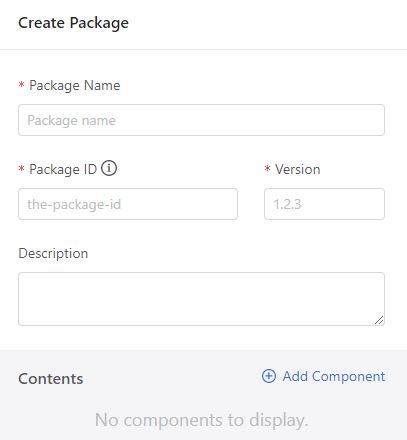
Task: Click the Version field label
Action: pos(297,169)
